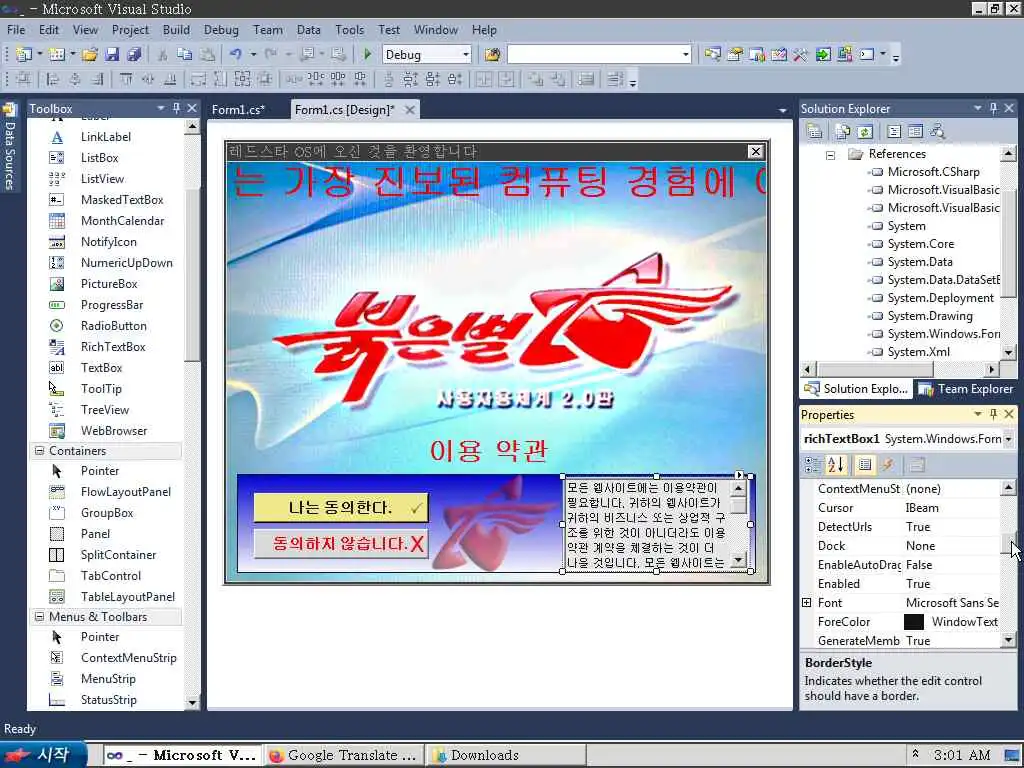The width and height of the screenshot is (1024, 768).
Task: Click the DetectUrls property value True
Action: tap(918, 527)
